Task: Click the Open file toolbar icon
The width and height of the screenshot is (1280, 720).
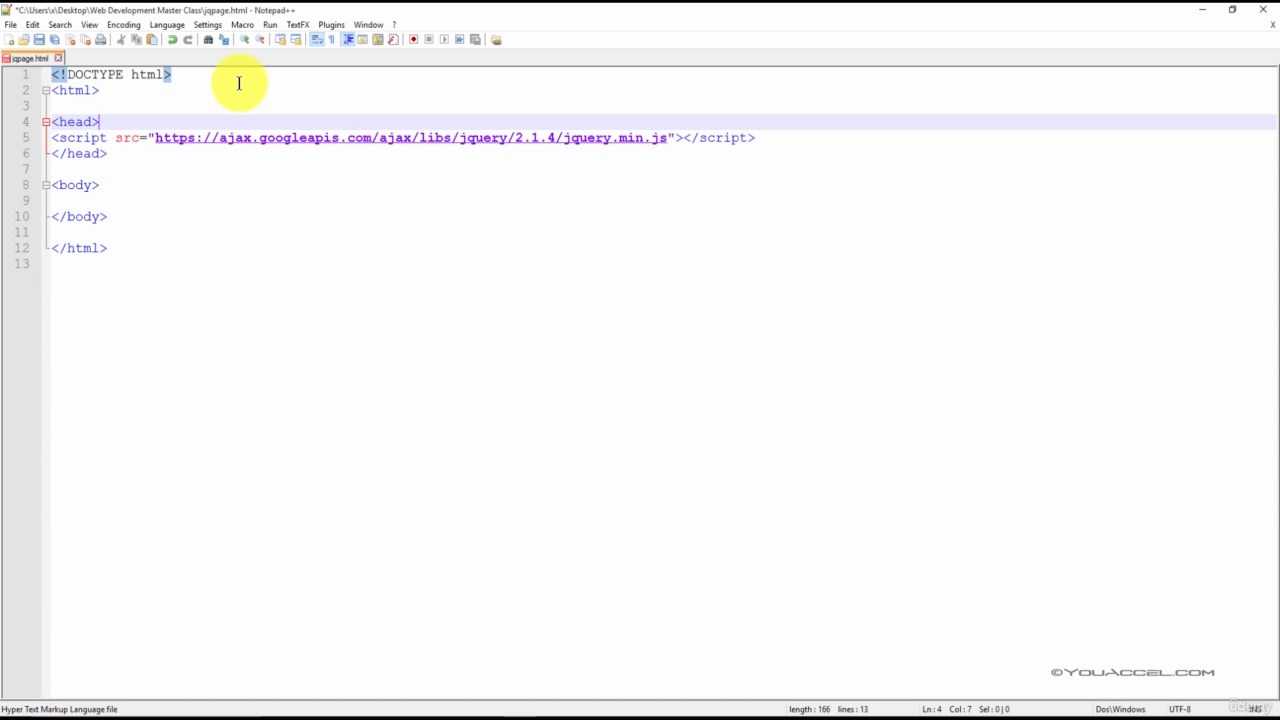Action: point(24,40)
